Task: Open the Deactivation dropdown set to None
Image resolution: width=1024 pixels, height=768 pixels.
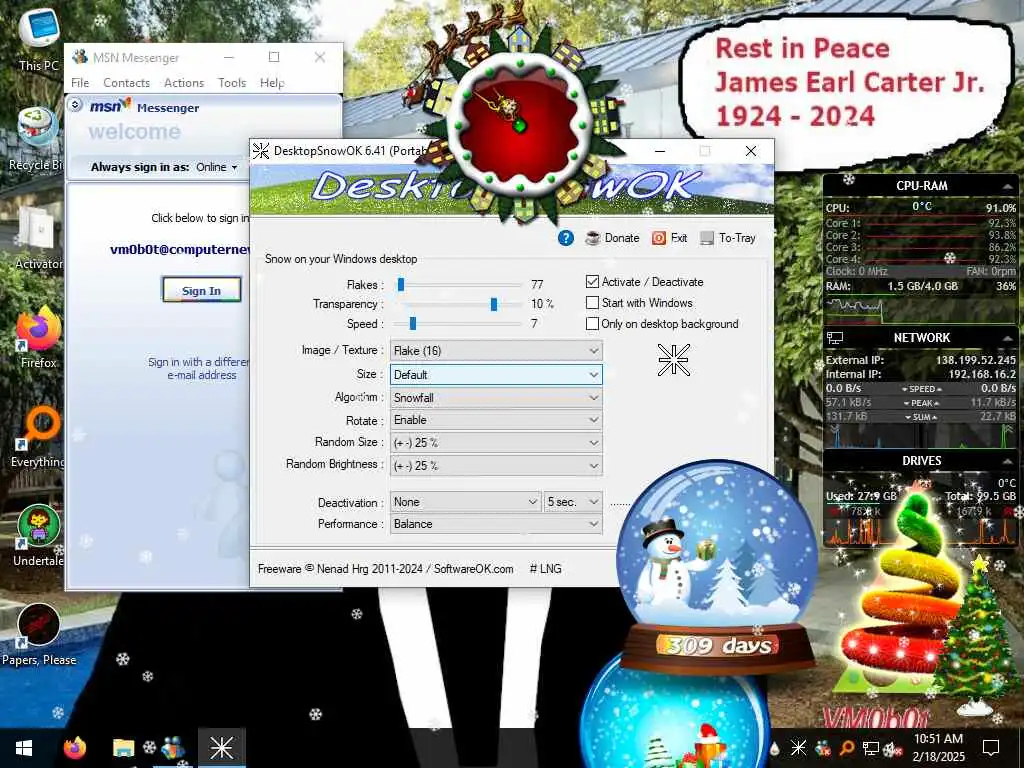Action: [466, 502]
